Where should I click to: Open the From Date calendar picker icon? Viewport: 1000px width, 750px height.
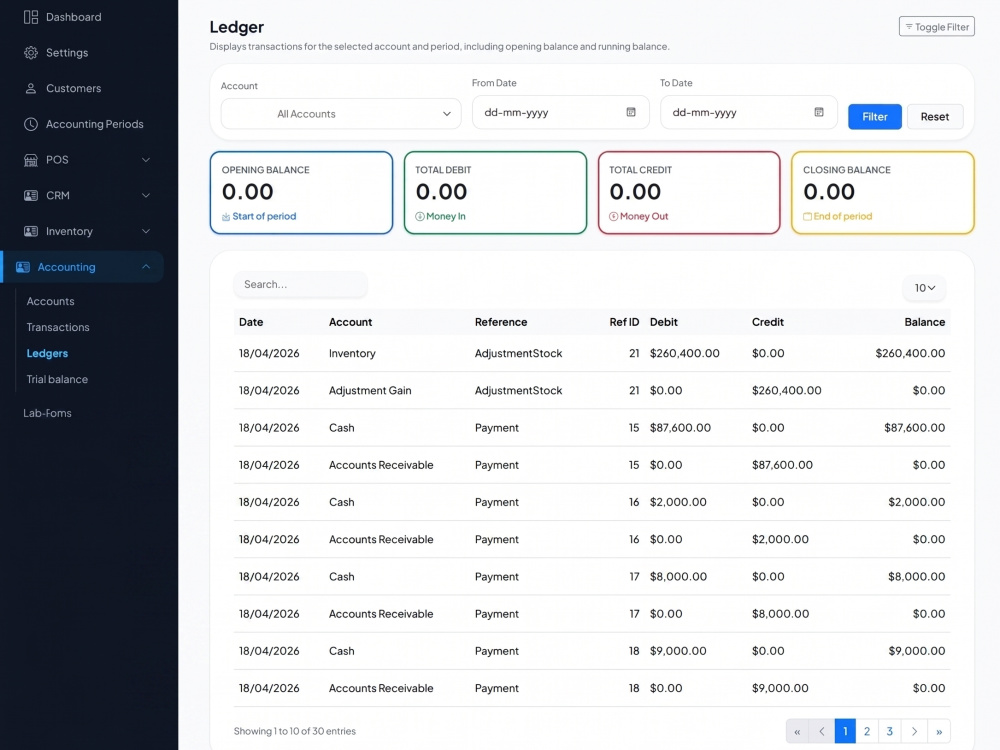point(631,112)
